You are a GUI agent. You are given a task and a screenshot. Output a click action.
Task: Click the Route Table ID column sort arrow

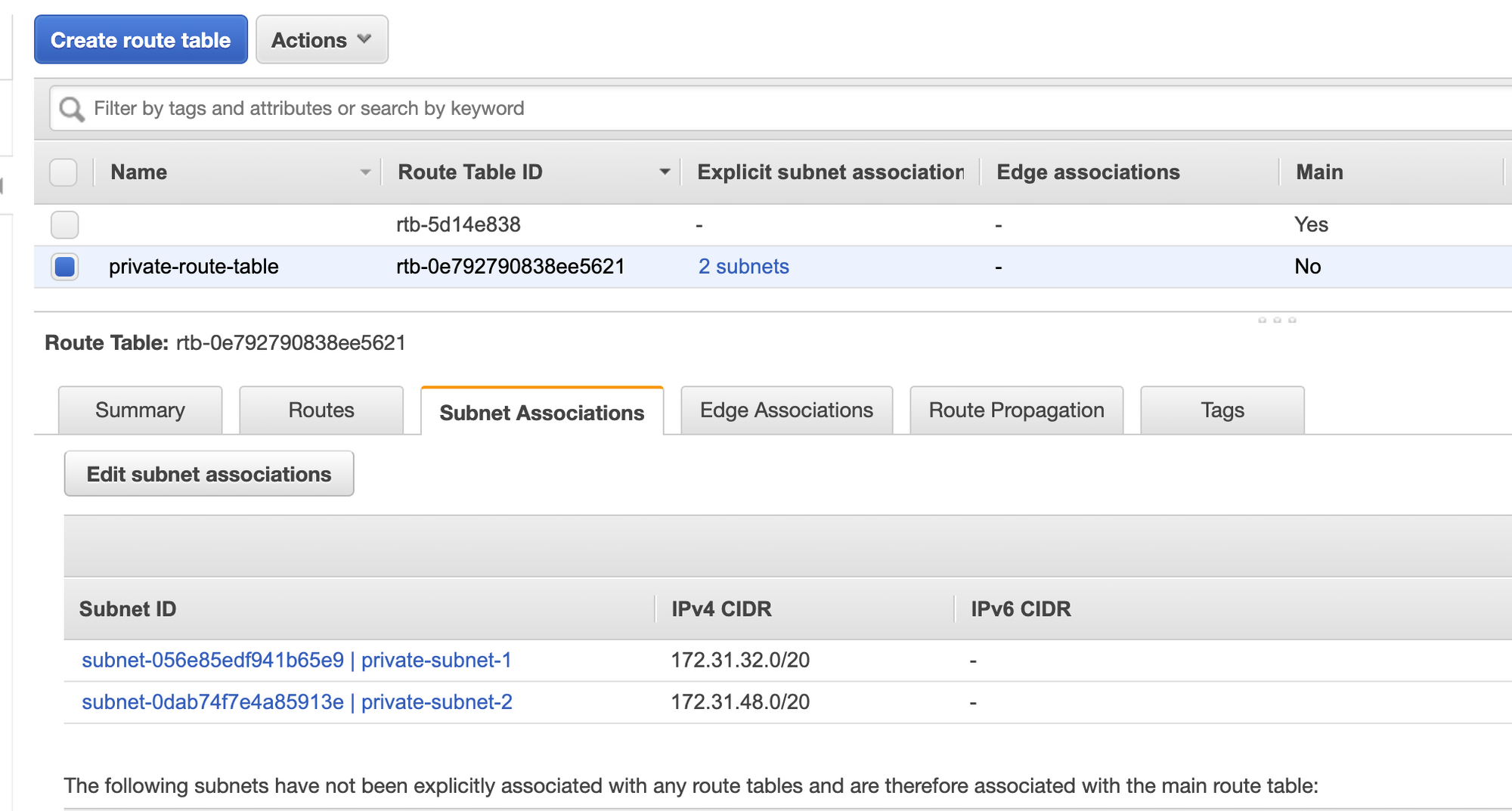pyautogui.click(x=665, y=172)
